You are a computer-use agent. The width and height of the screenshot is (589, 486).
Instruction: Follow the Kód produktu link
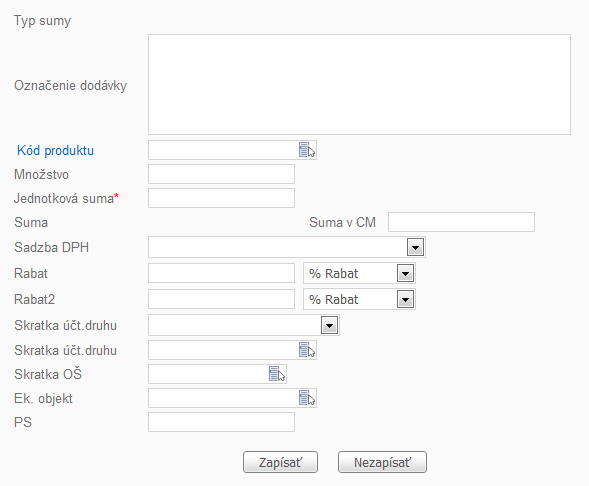(x=56, y=150)
